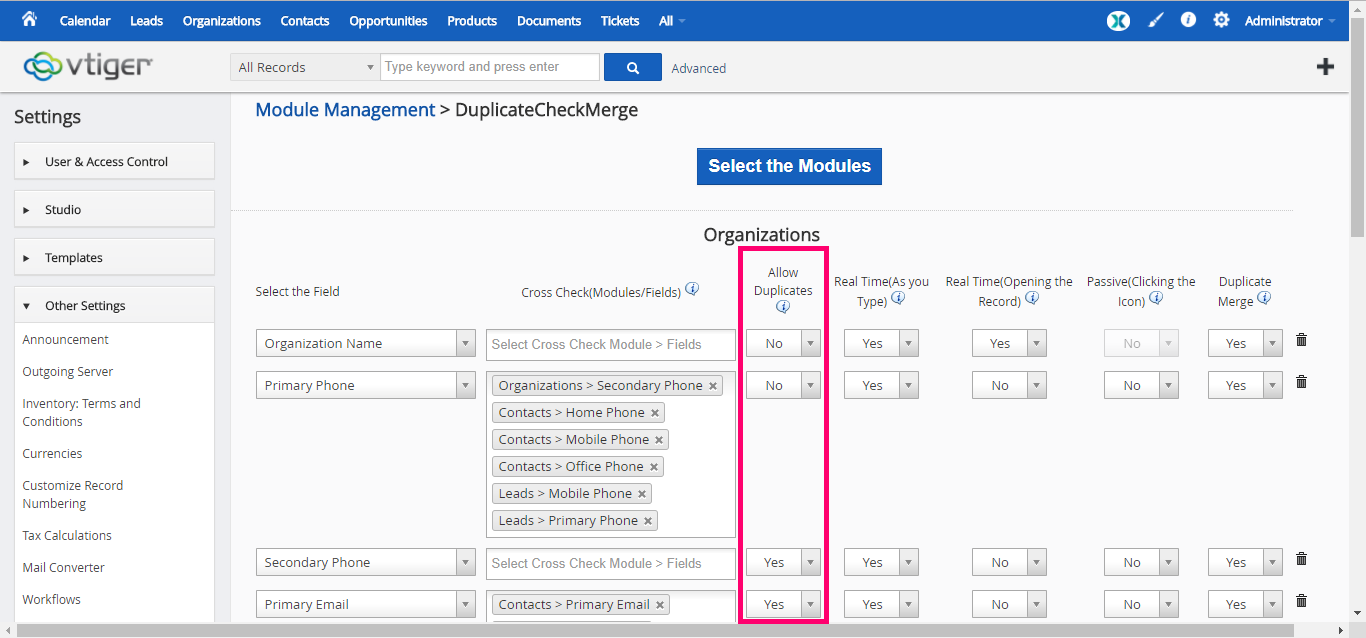Expand User & Access Control section
This screenshot has width=1366, height=638.
point(114,161)
